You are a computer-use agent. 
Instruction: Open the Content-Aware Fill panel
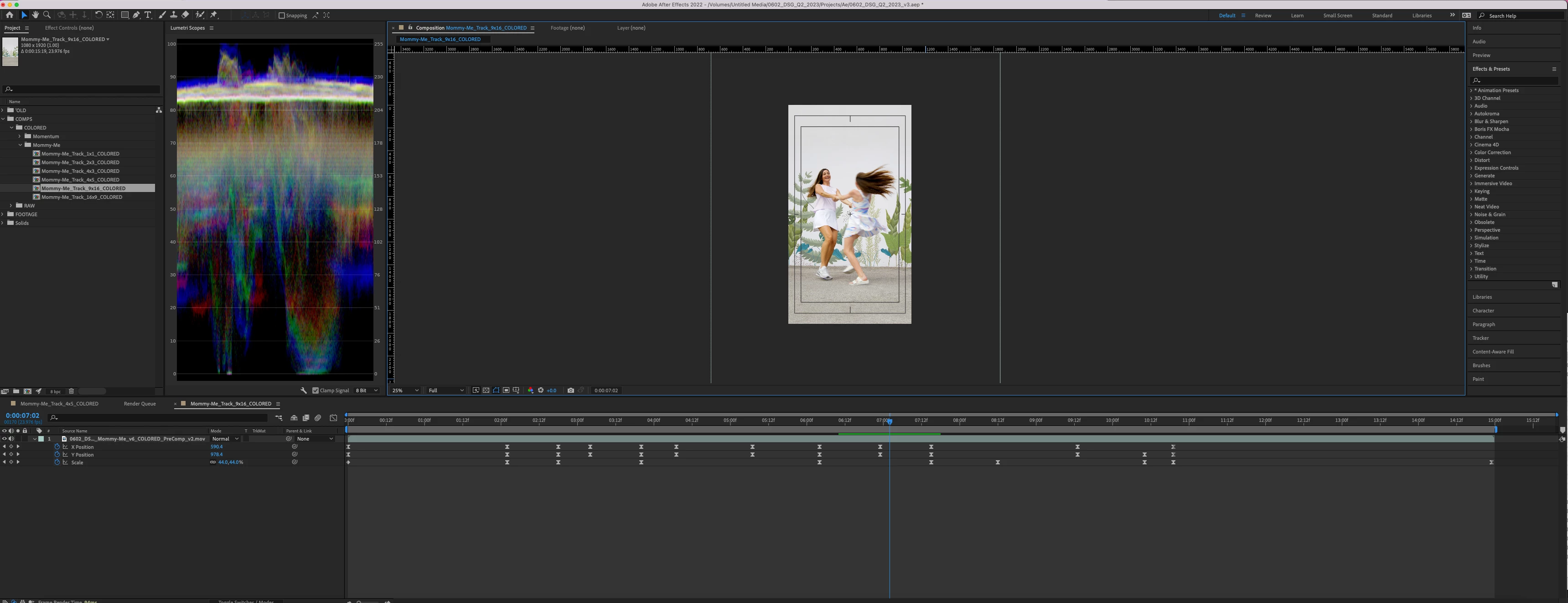click(1492, 352)
